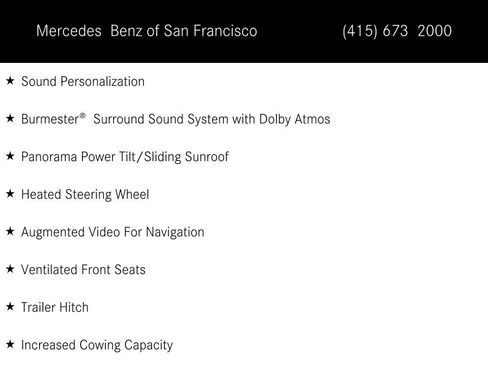Image resolution: width=488 pixels, height=366 pixels.
Task: Click the star before Ventilated Front Seats
Action: point(10,269)
